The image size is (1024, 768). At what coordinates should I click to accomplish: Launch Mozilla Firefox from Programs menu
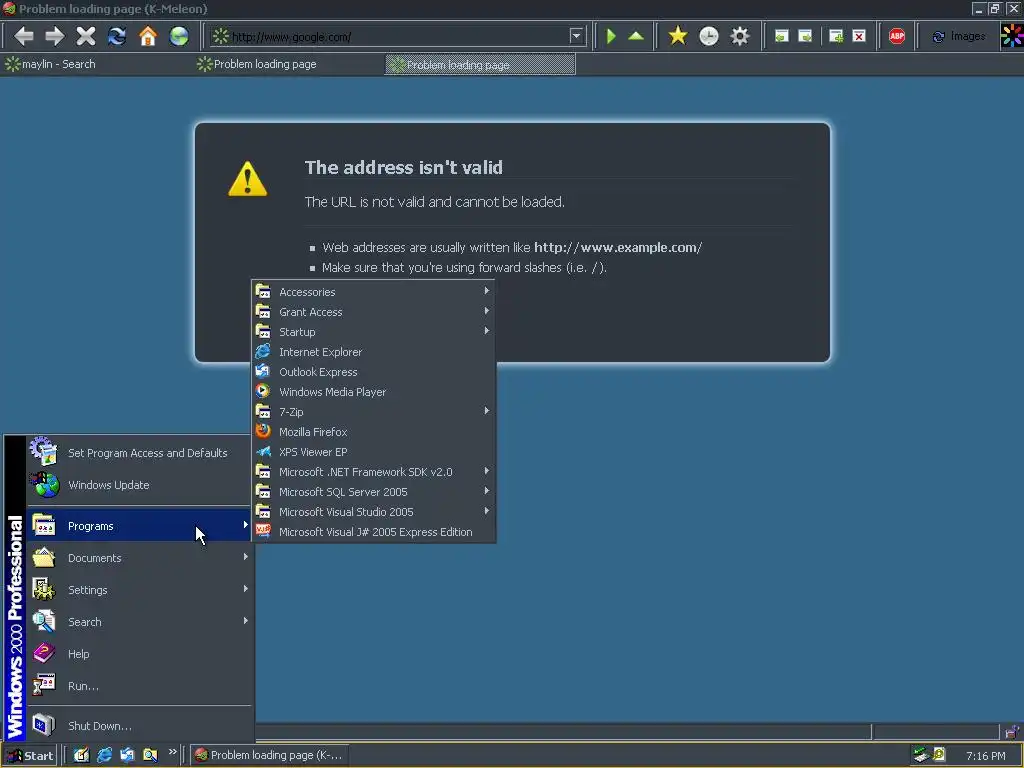pos(374,432)
